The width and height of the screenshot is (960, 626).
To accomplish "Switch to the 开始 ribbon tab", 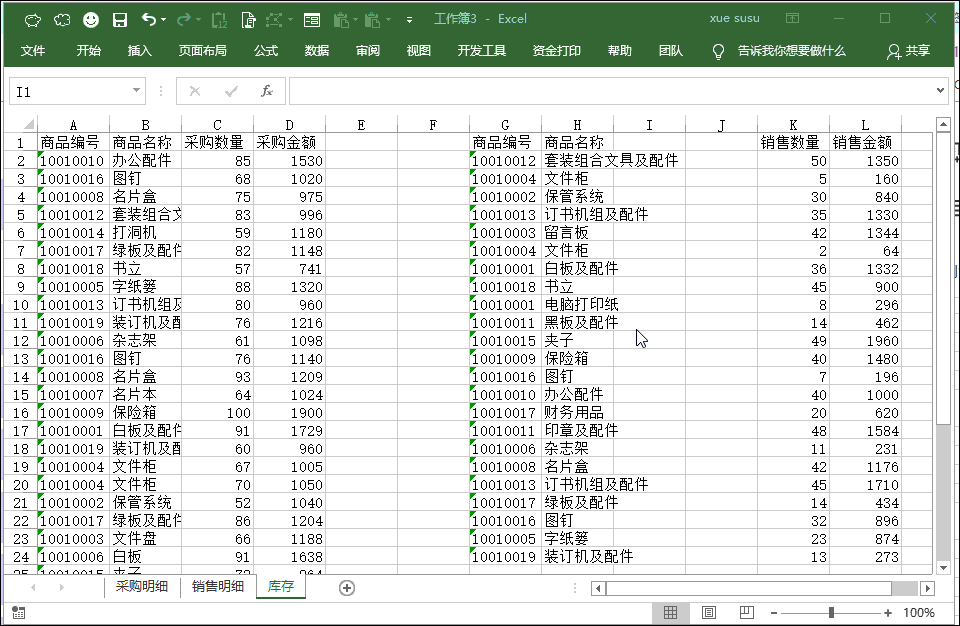I will pos(89,51).
